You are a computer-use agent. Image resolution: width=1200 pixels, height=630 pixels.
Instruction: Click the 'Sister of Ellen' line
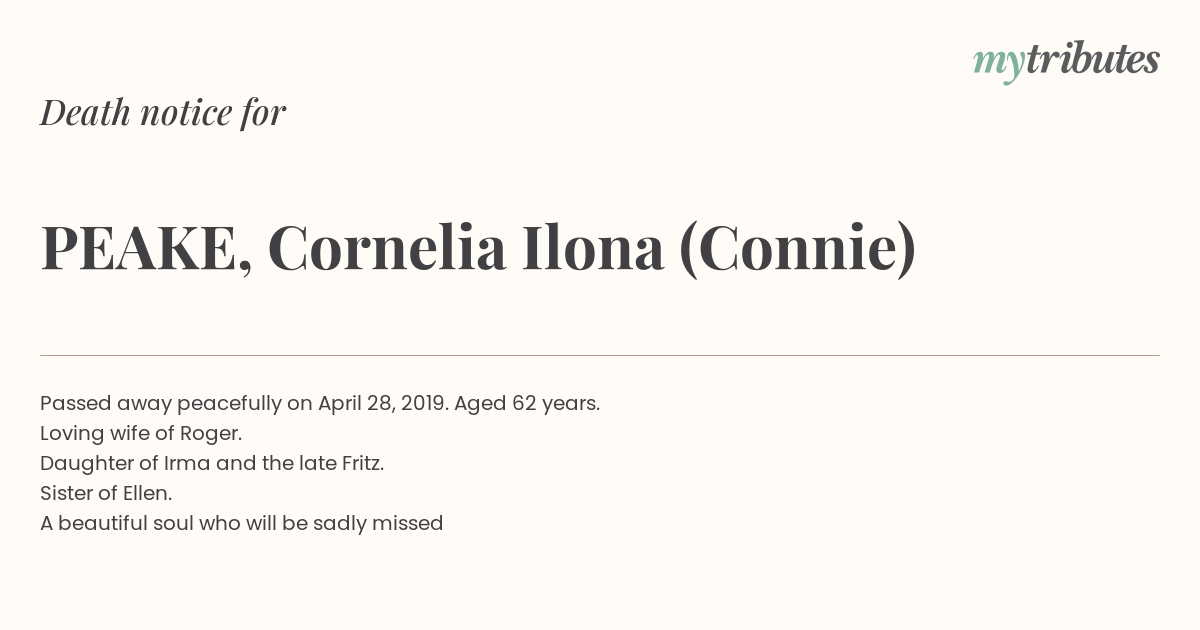(106, 493)
